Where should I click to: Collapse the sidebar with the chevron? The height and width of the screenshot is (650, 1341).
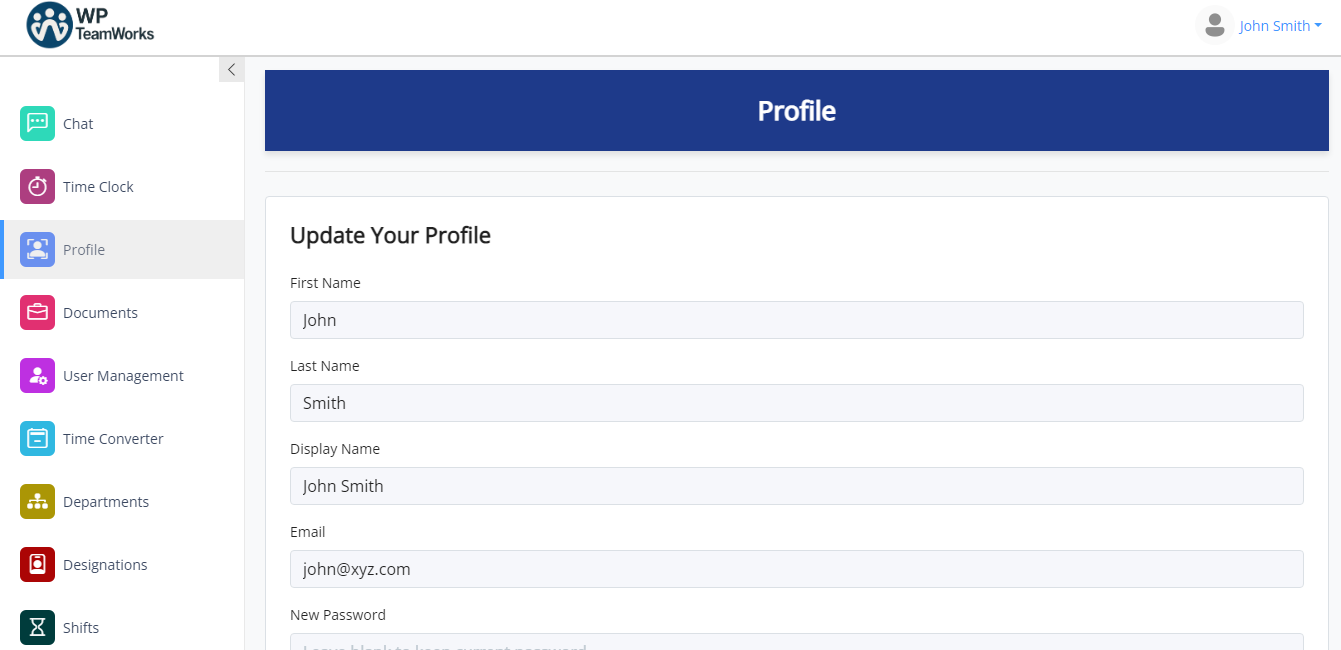point(231,68)
